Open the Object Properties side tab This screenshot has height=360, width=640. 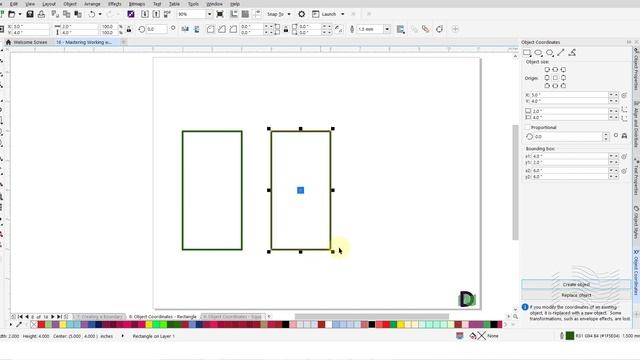tap(636, 69)
